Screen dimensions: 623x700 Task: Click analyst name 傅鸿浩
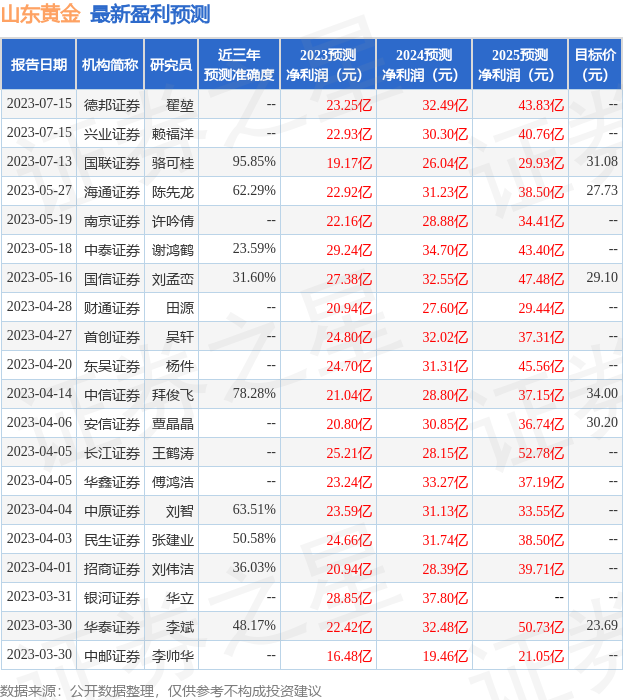[x=173, y=483]
